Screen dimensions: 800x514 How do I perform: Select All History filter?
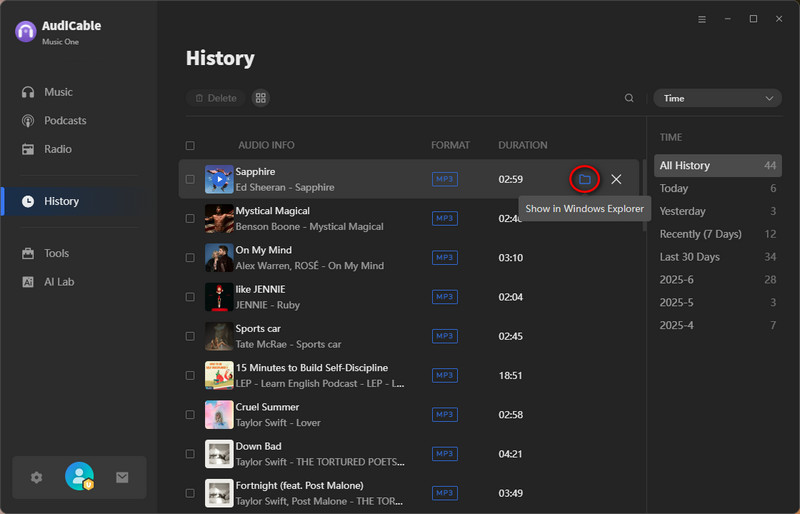point(717,165)
